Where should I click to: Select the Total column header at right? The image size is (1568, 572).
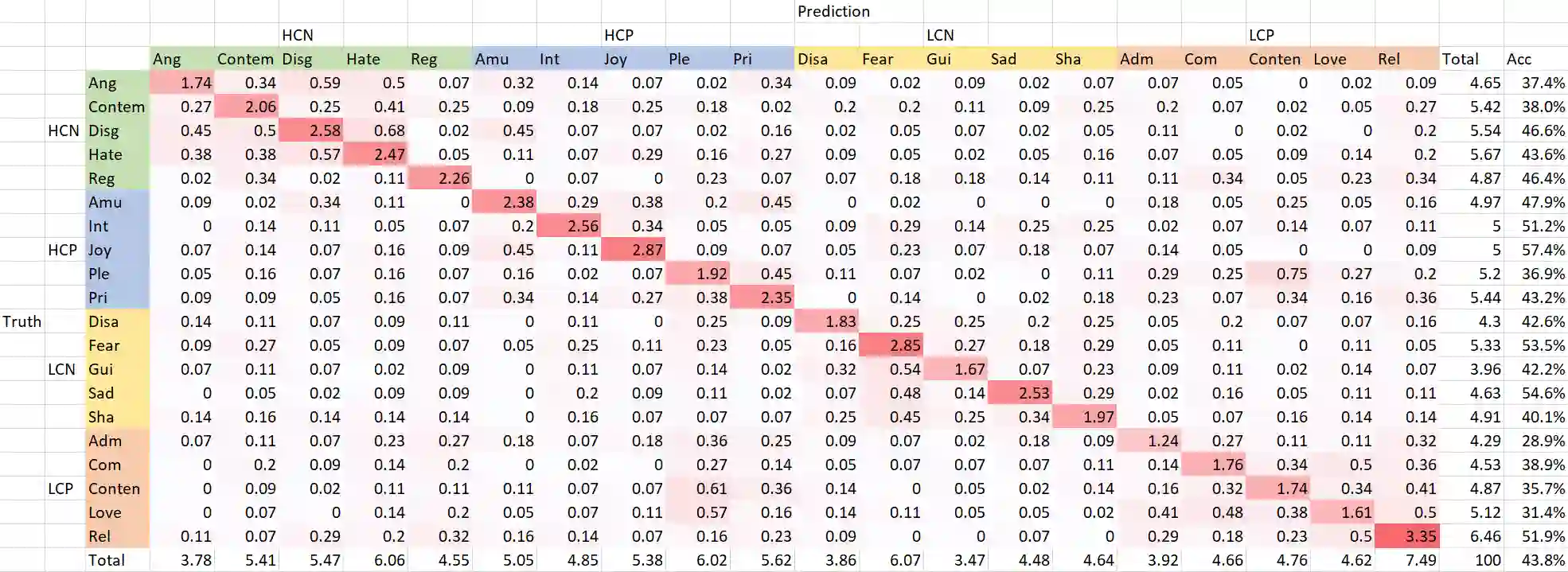[1460, 59]
